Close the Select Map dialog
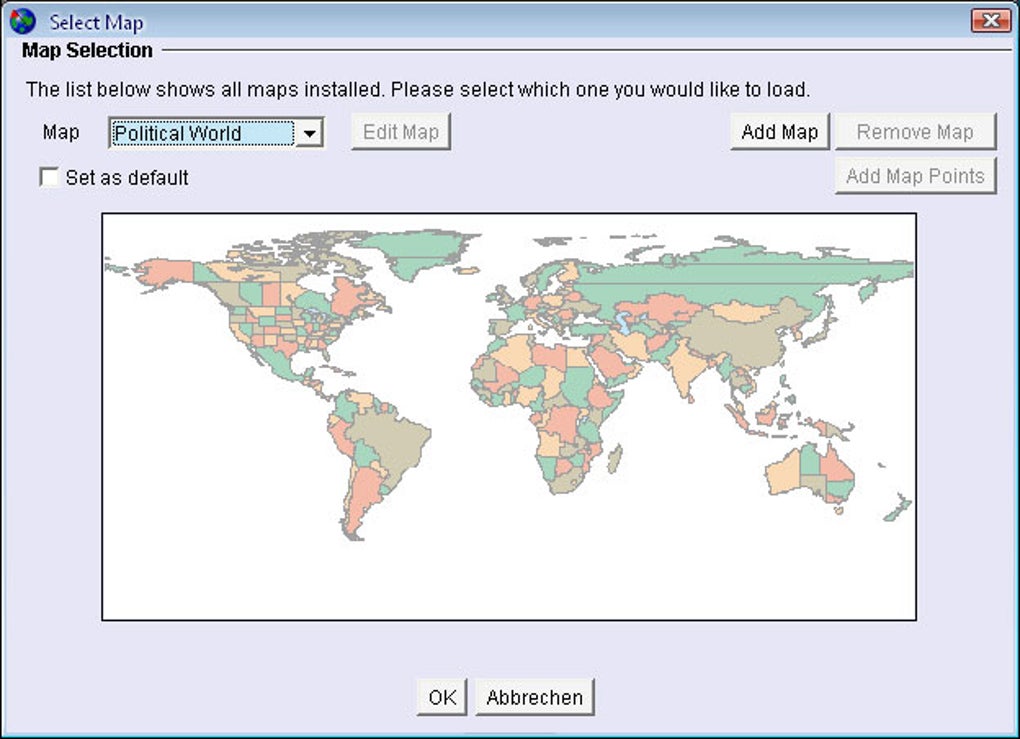Image resolution: width=1020 pixels, height=739 pixels. point(990,20)
